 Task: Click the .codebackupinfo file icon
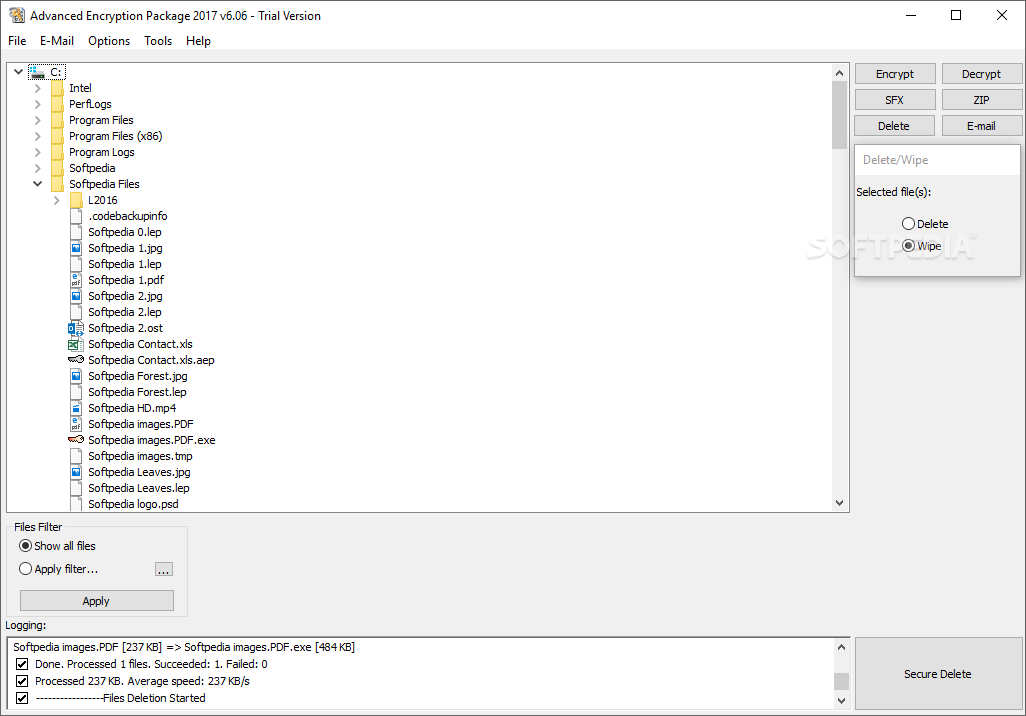click(76, 216)
